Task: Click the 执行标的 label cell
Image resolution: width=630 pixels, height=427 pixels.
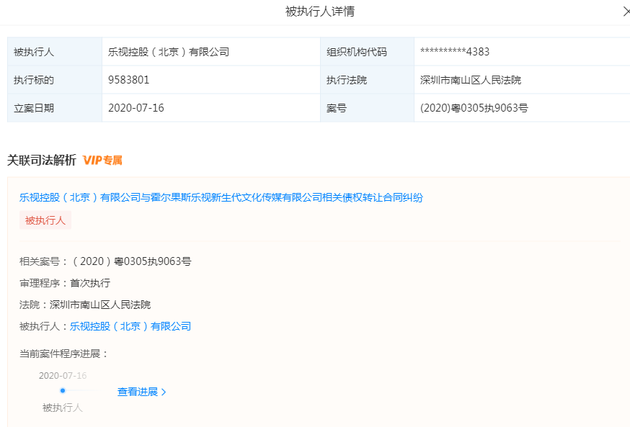Action: [55, 80]
